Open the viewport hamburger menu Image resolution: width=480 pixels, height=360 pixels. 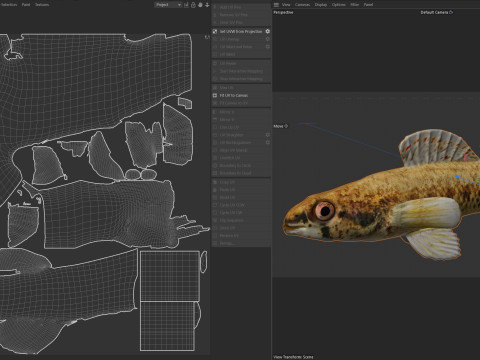[276, 5]
